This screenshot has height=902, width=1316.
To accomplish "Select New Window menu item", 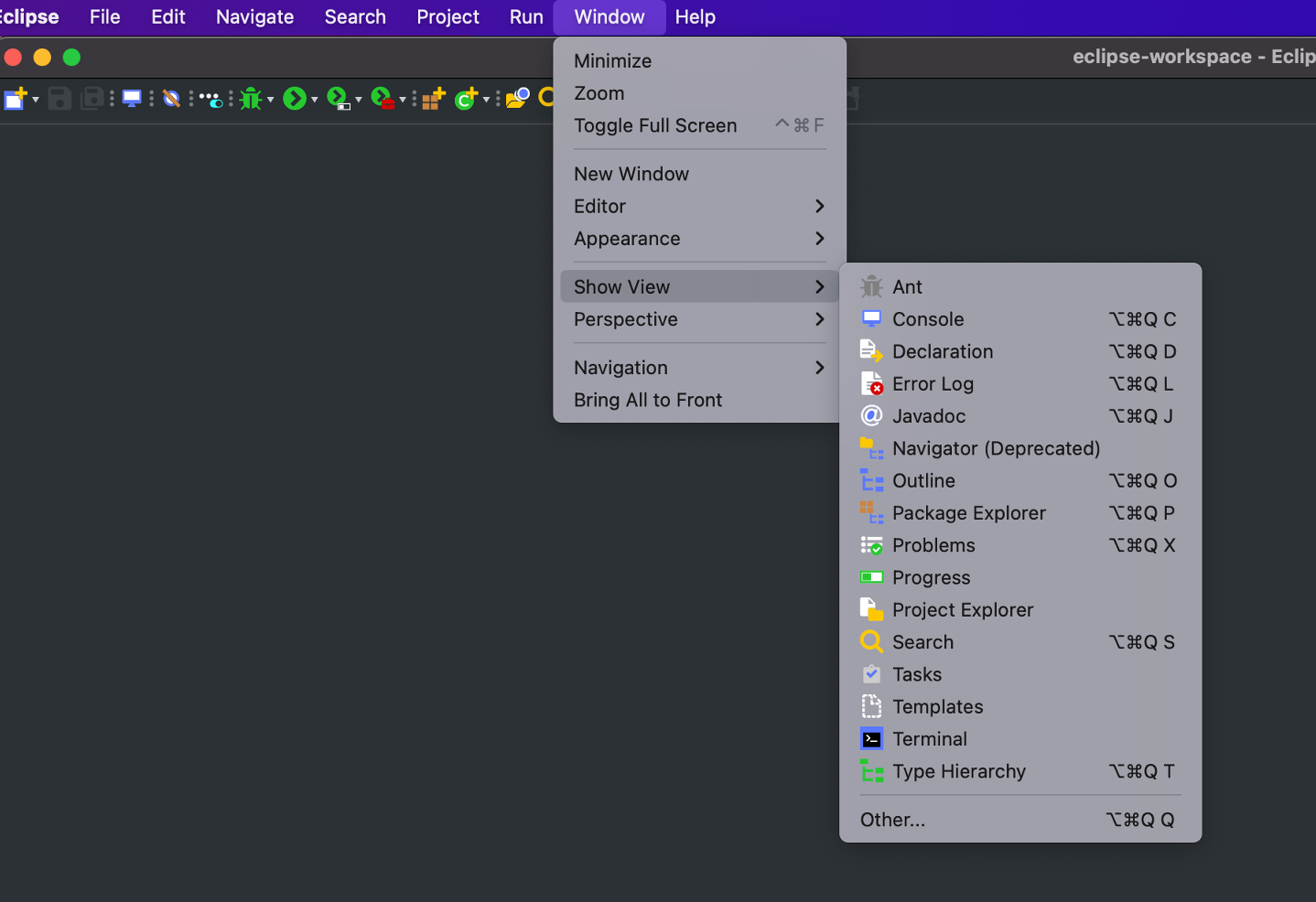I will (x=699, y=174).
